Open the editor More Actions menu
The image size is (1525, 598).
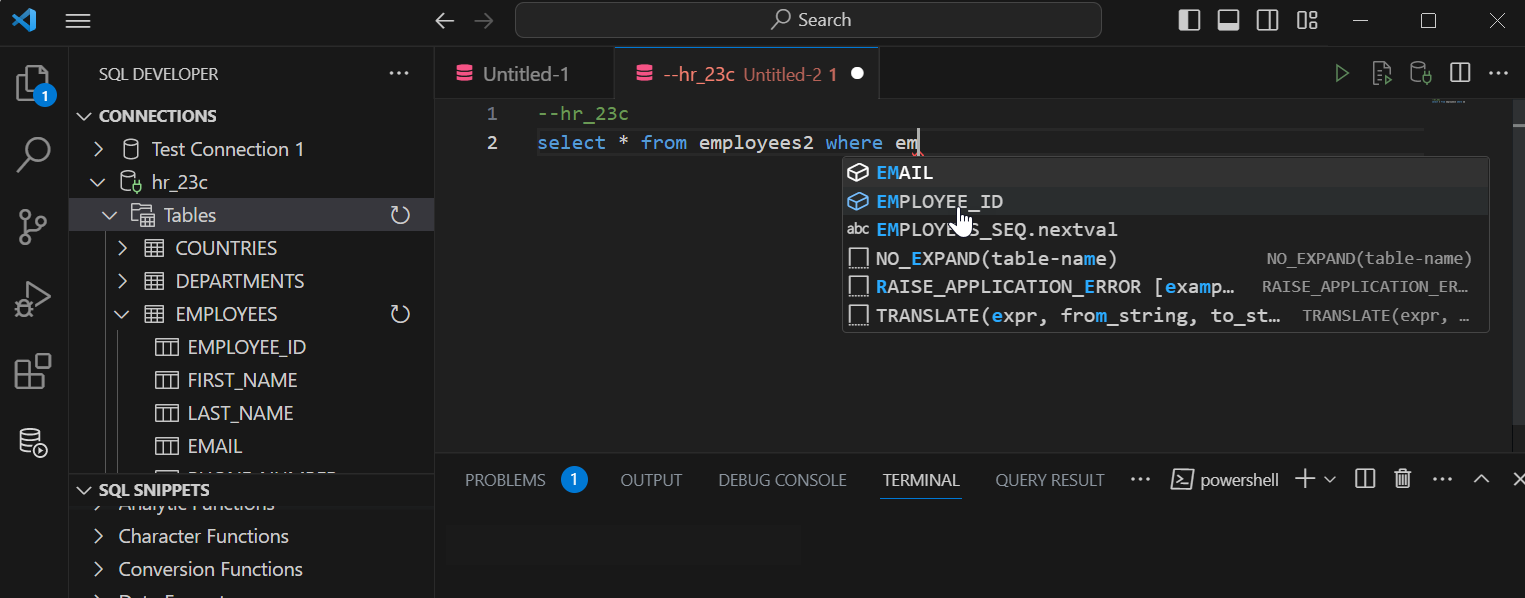coord(1498,72)
